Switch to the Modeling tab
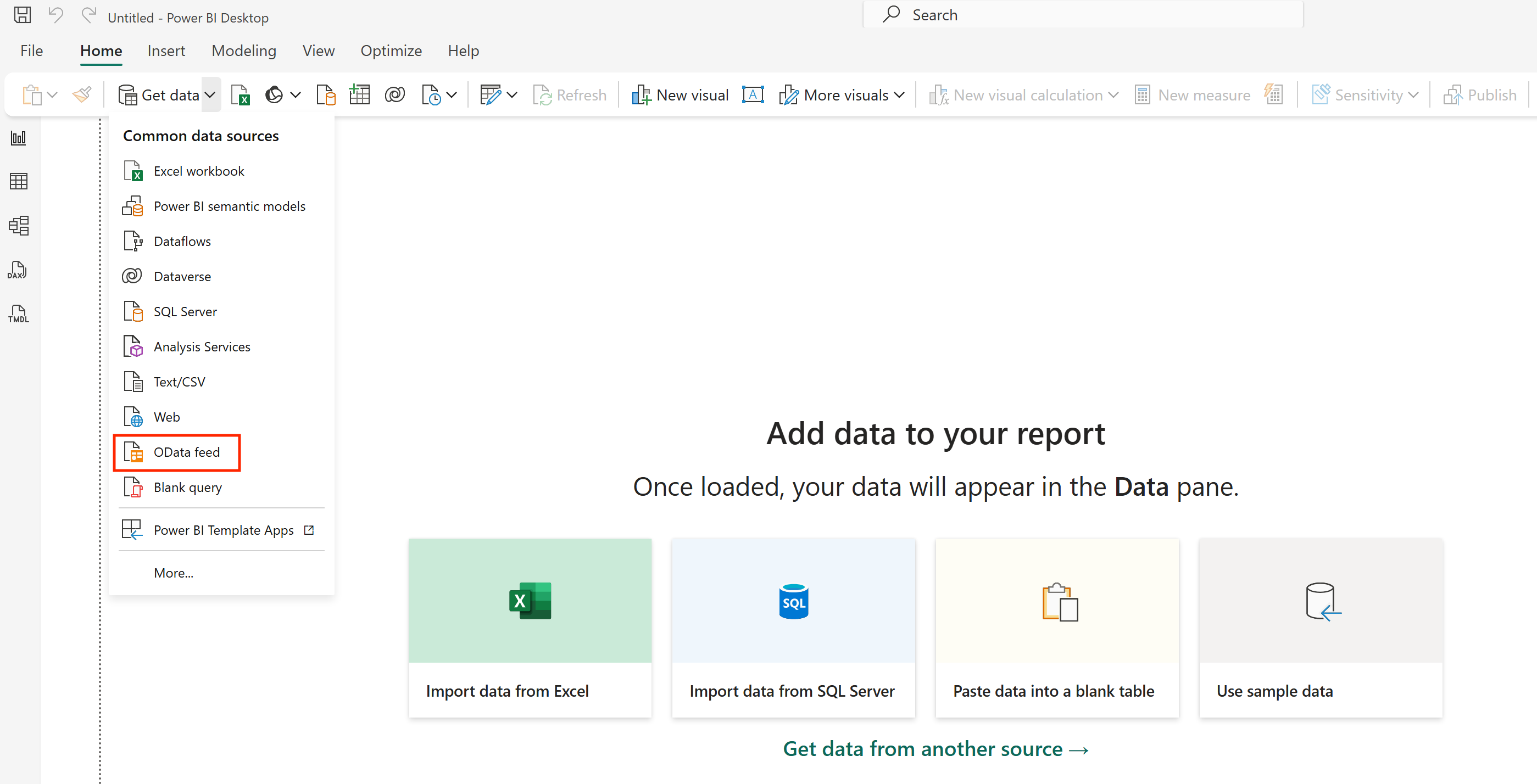The image size is (1537, 784). coord(243,51)
